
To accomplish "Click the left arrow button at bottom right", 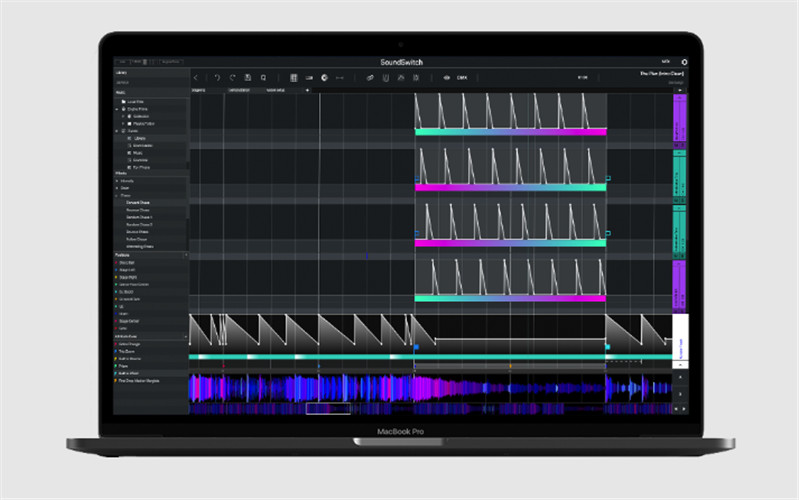I will click(x=676, y=409).
